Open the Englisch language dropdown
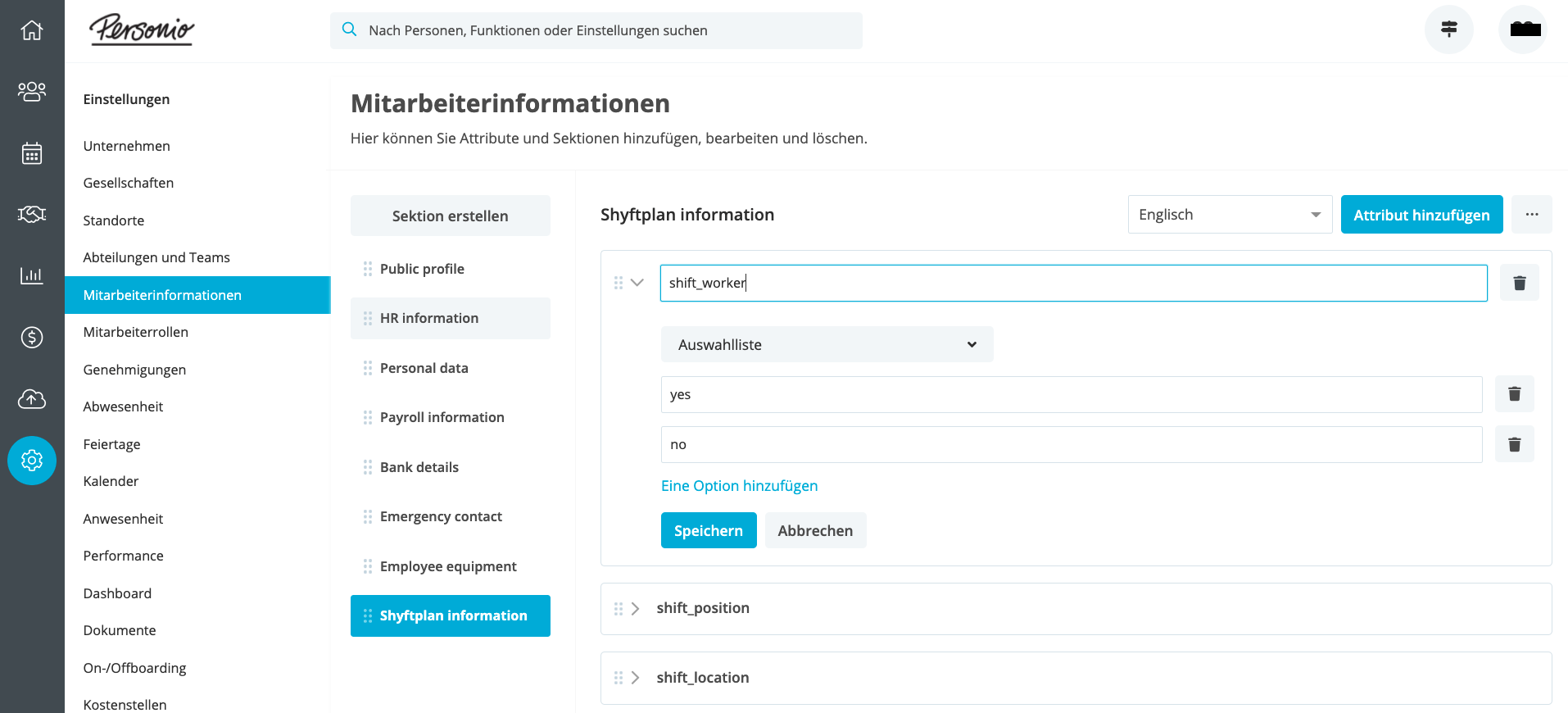This screenshot has width=1568, height=713. tap(1230, 215)
